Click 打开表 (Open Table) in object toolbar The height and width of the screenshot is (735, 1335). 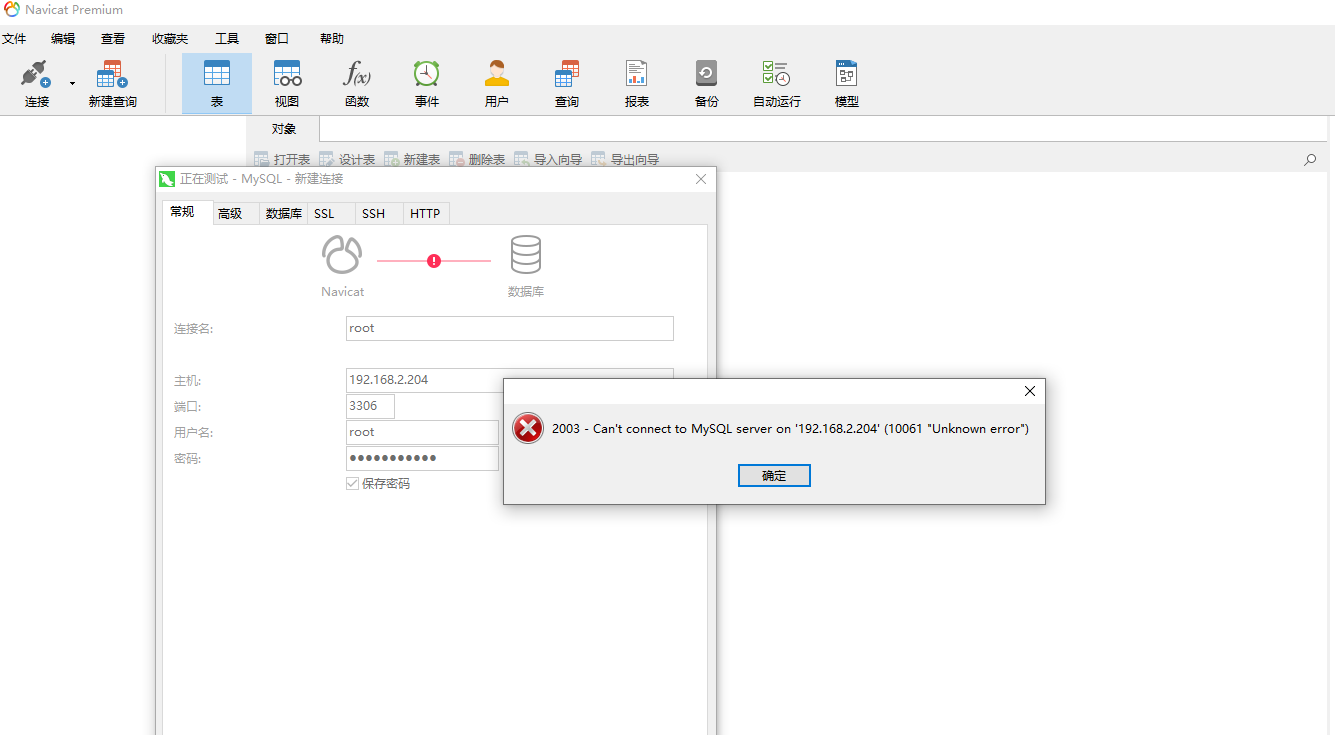pyautogui.click(x=282, y=159)
